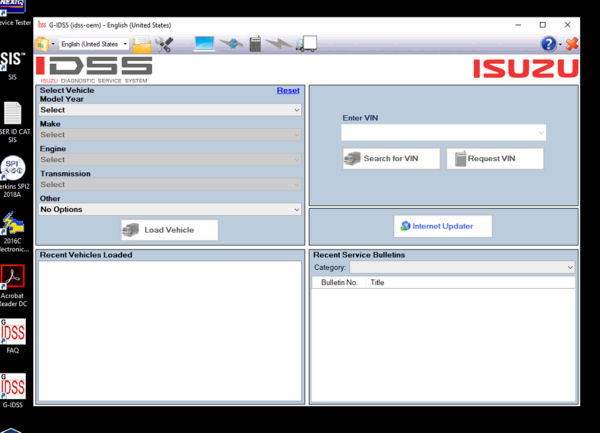Select the 2016C Electronic desktop icon
This screenshot has width=600, height=433.
coord(13,232)
